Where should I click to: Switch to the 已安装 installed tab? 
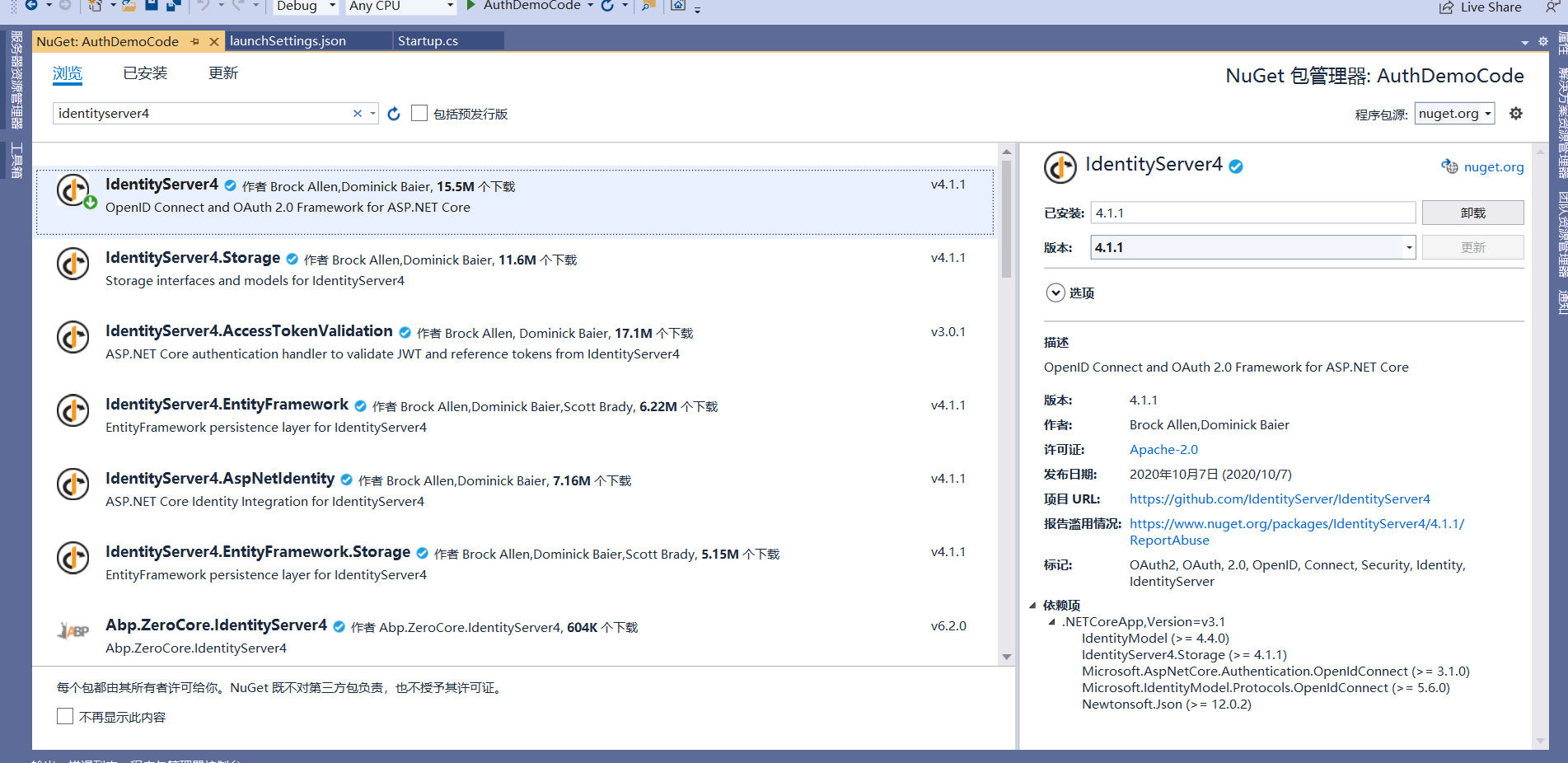(x=145, y=73)
